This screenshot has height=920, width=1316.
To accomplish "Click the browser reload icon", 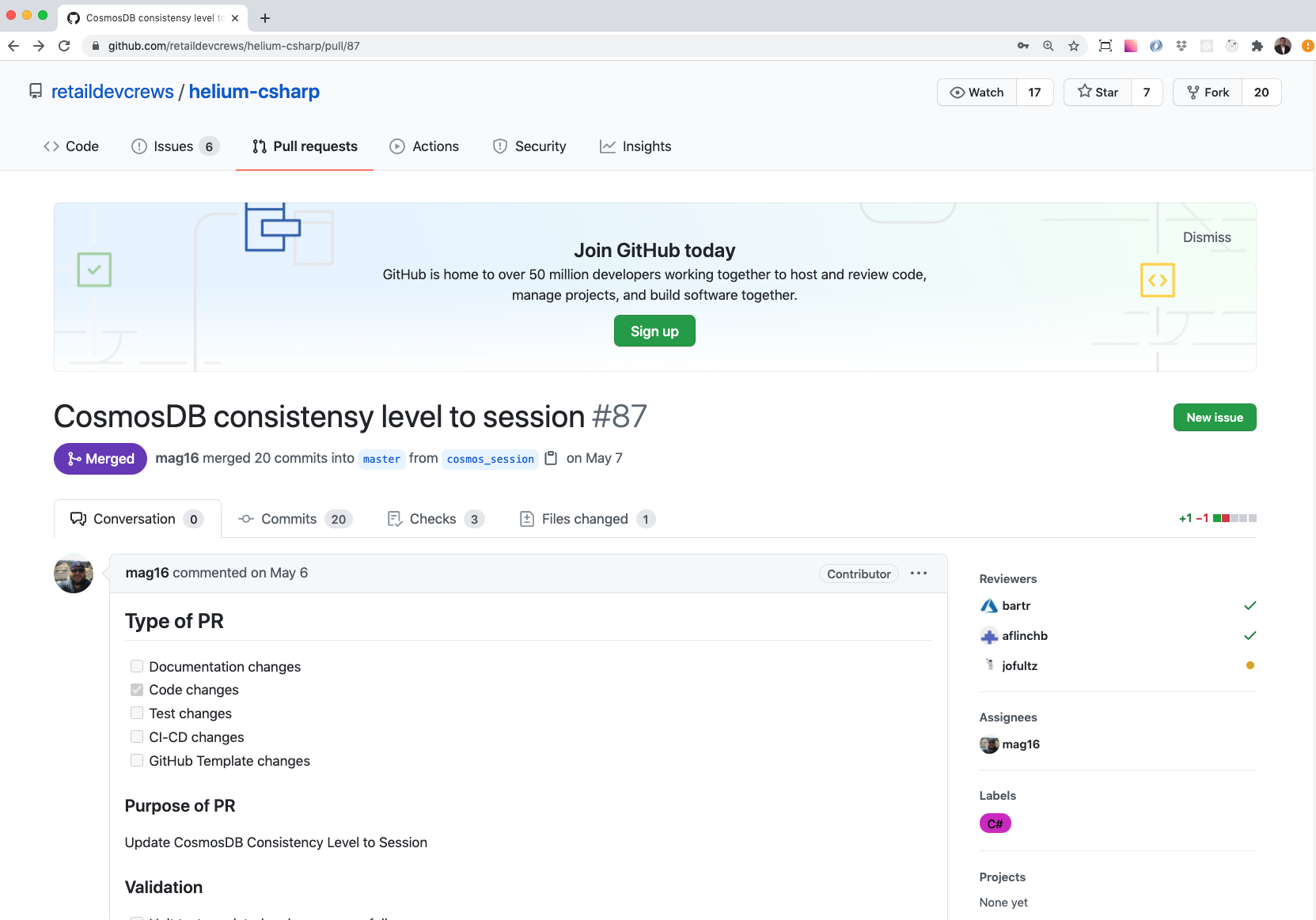I will [64, 46].
